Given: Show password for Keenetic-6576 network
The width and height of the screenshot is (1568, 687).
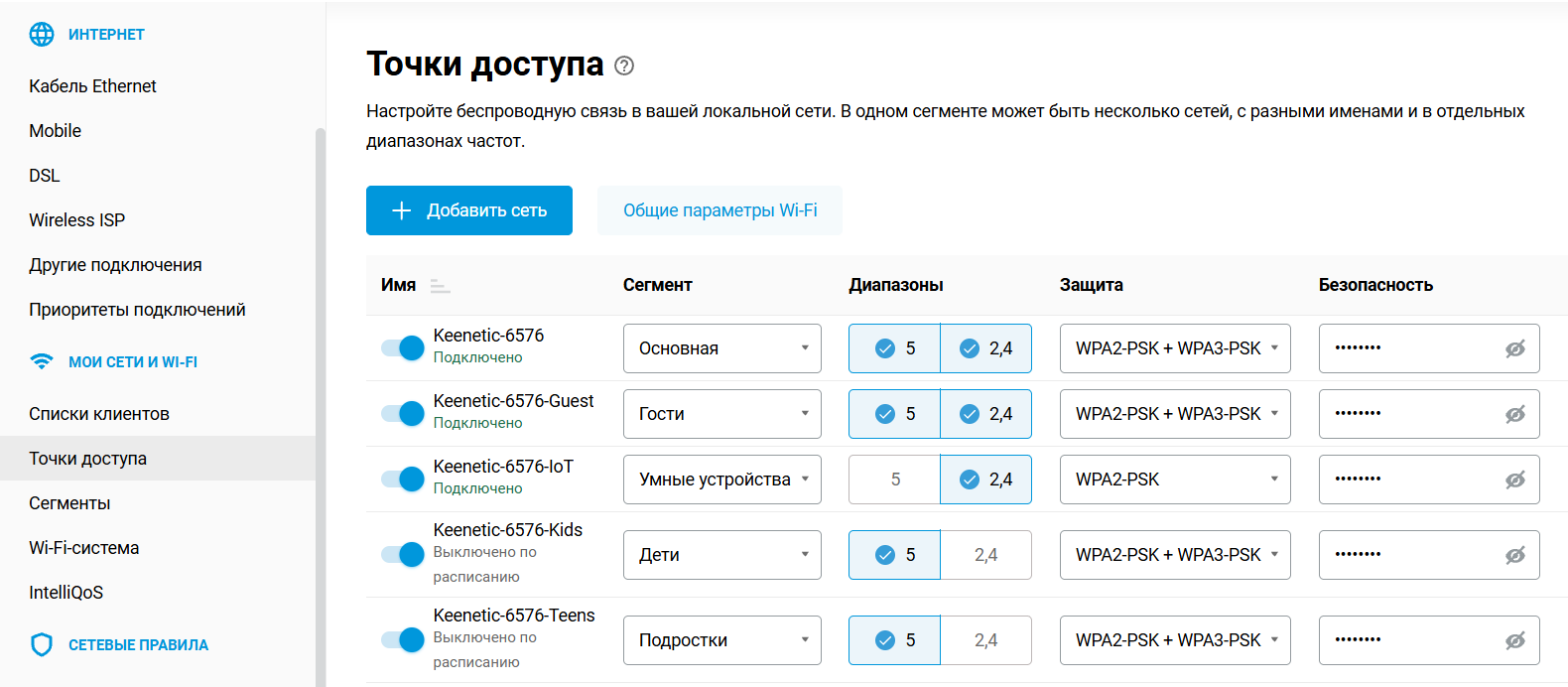Looking at the screenshot, I should (1514, 348).
